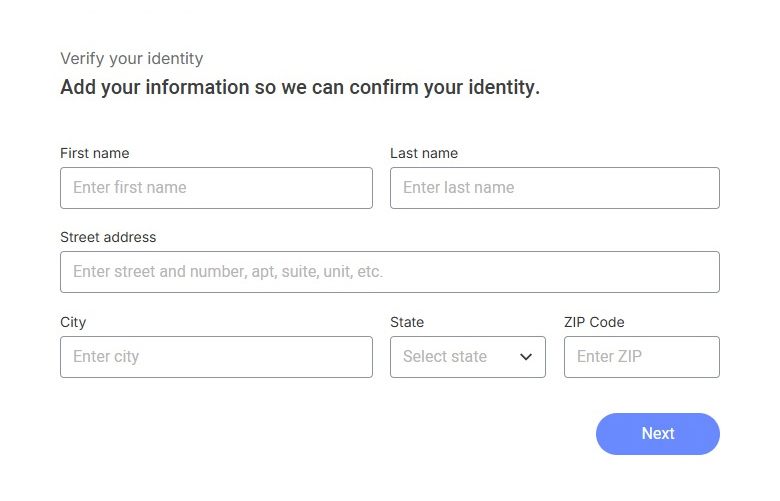Click the chevron arrow in State selector

pyautogui.click(x=526, y=357)
